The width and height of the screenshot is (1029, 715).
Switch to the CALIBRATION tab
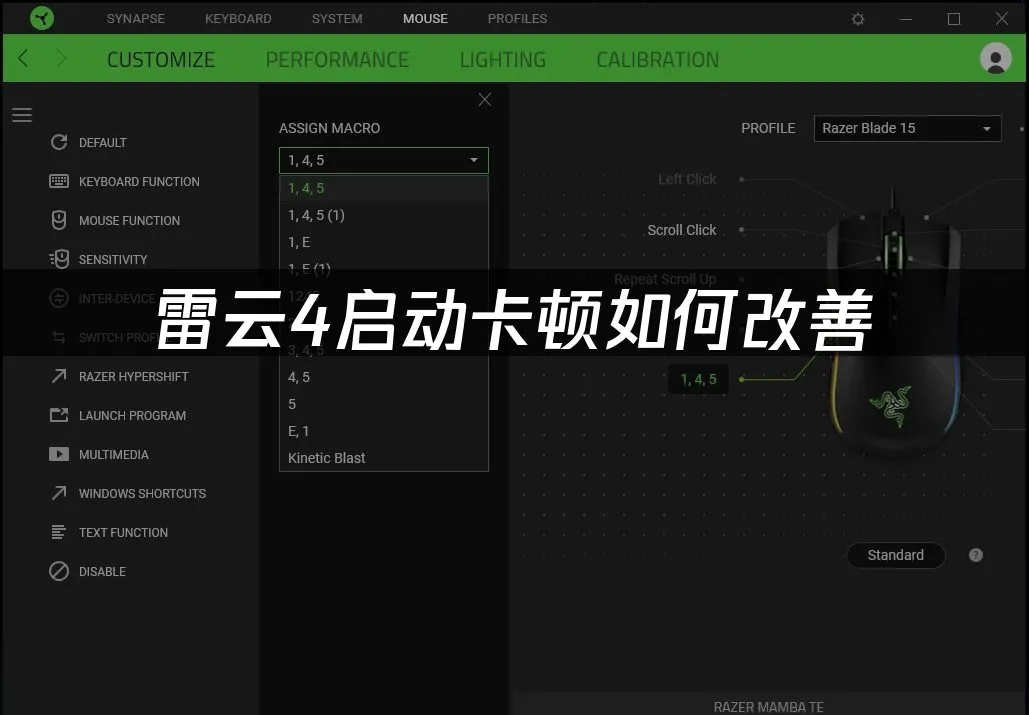[x=658, y=60]
